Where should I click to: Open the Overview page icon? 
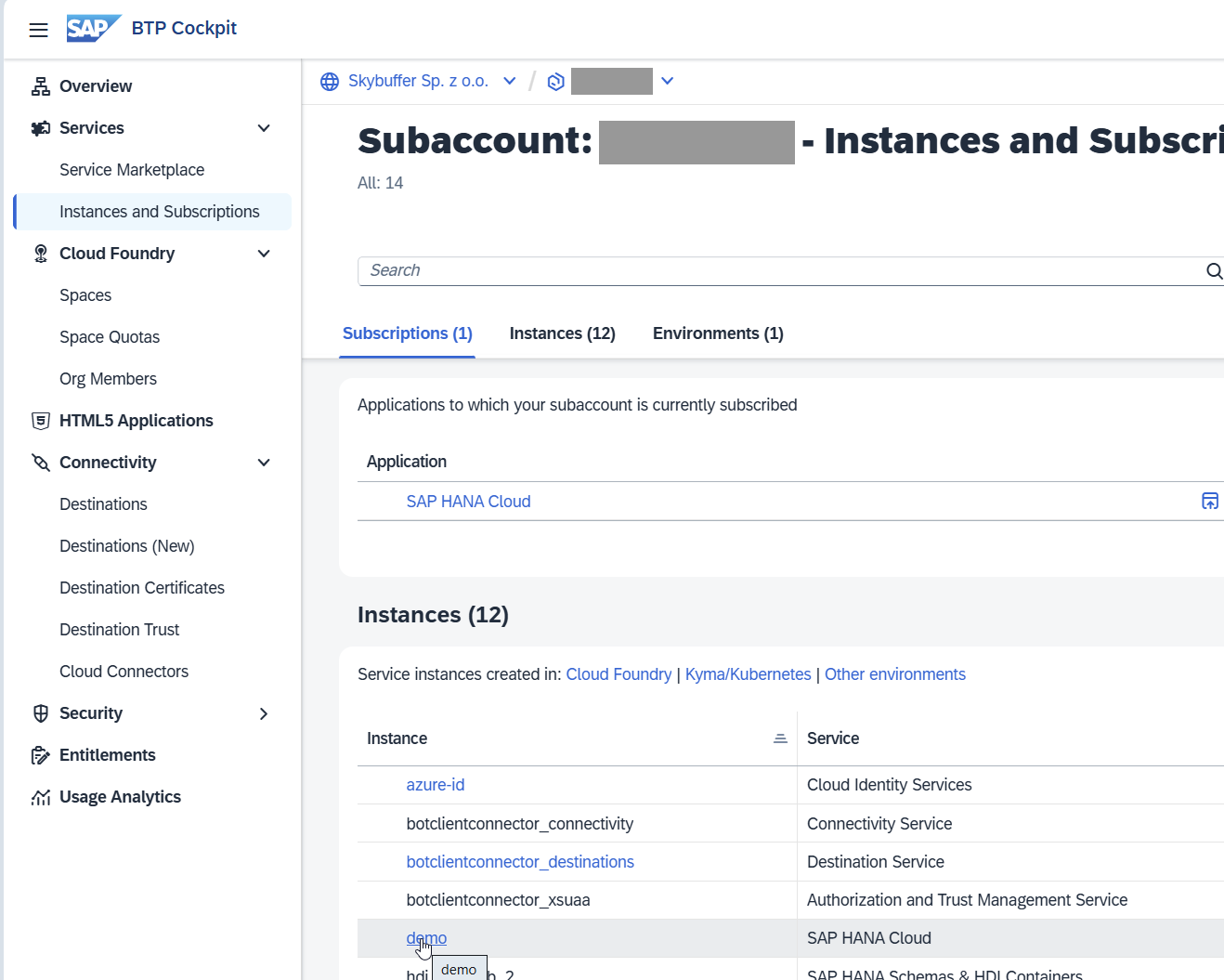[41, 86]
